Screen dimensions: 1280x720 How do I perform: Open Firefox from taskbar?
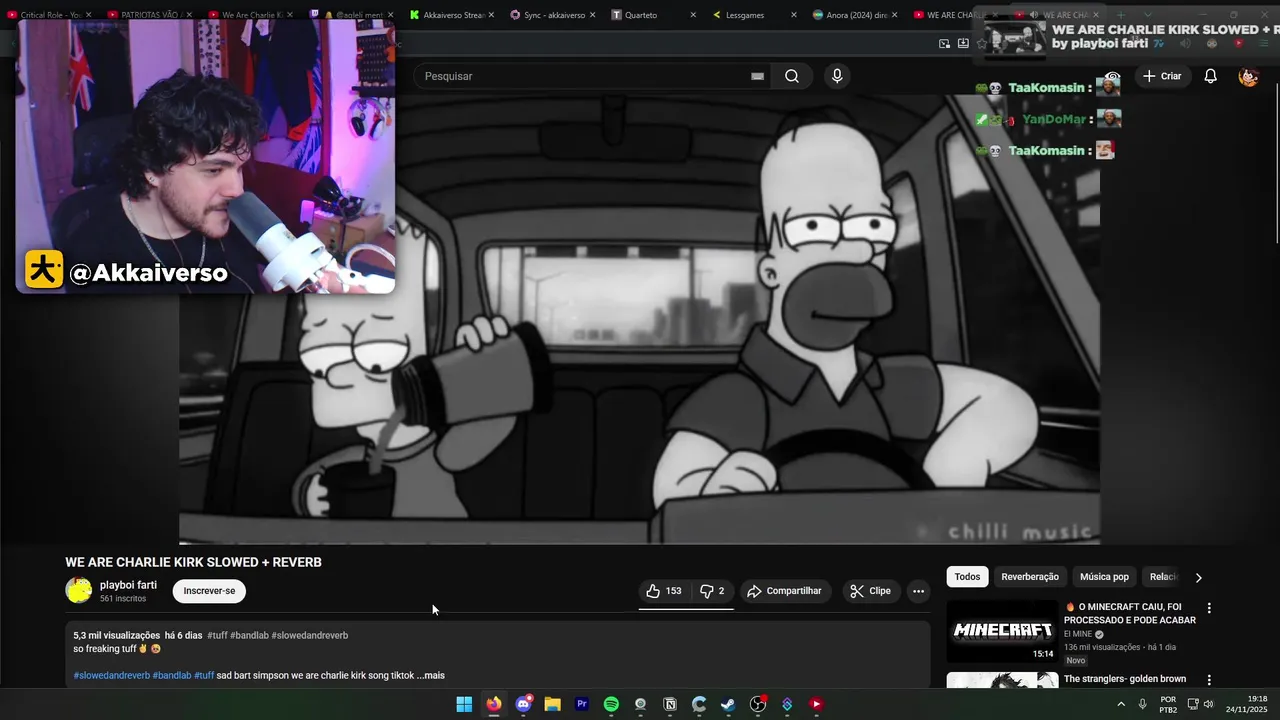click(494, 704)
